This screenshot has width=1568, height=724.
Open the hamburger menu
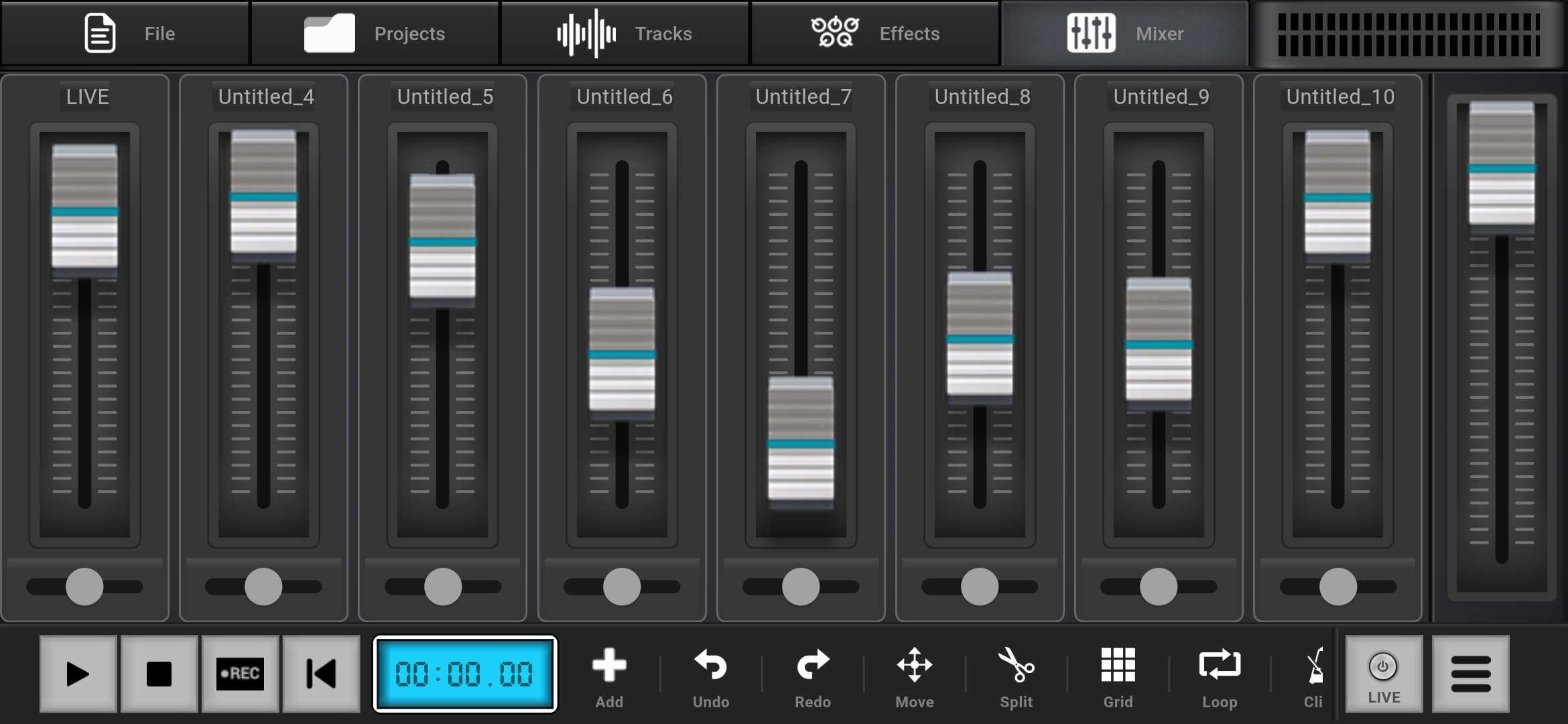[1472, 673]
